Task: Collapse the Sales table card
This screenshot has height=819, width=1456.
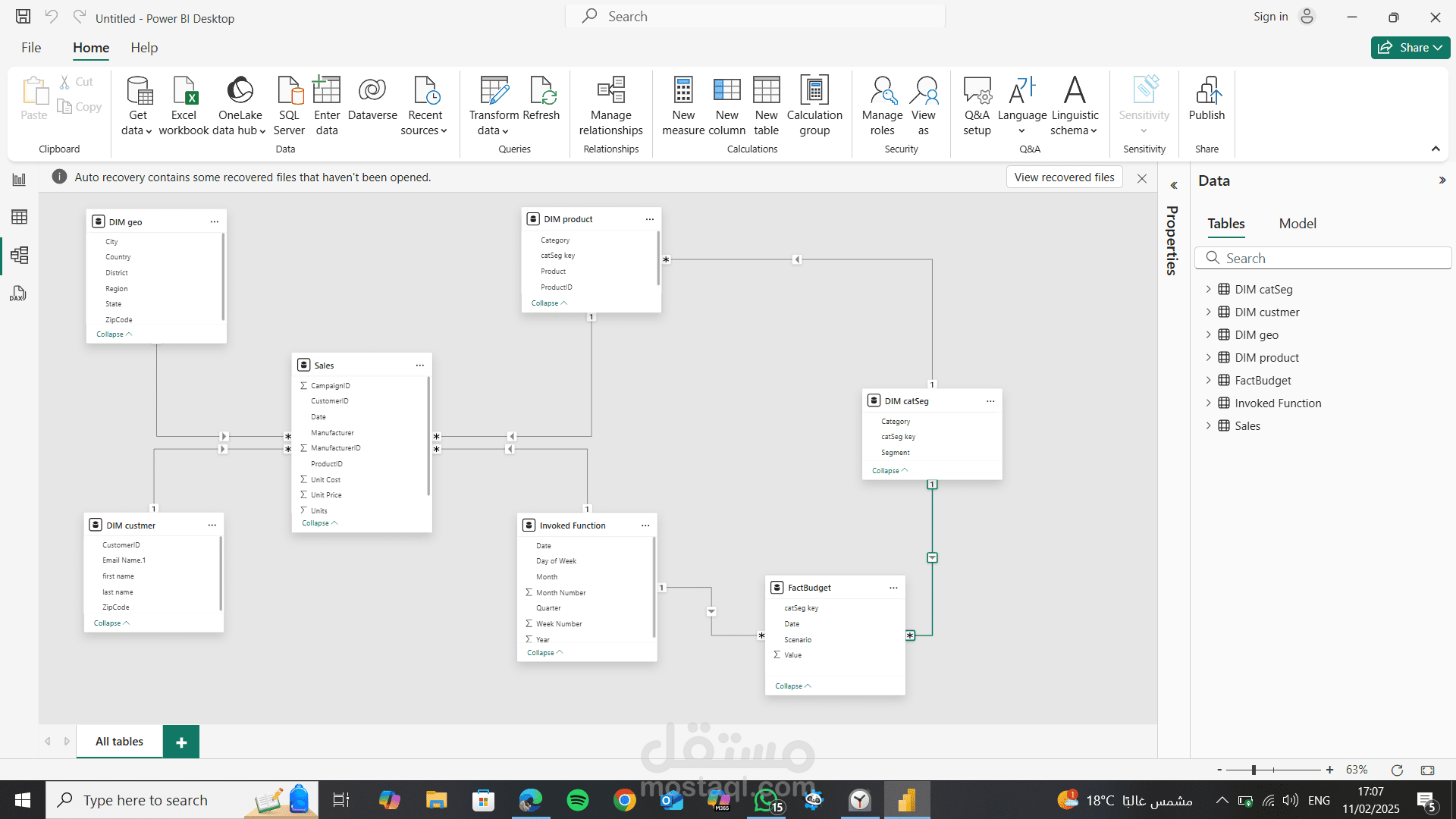Action: (x=319, y=523)
